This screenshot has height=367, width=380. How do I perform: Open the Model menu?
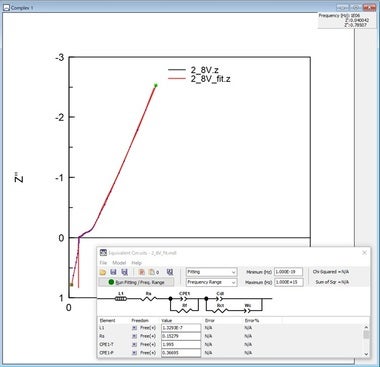[x=119, y=263]
